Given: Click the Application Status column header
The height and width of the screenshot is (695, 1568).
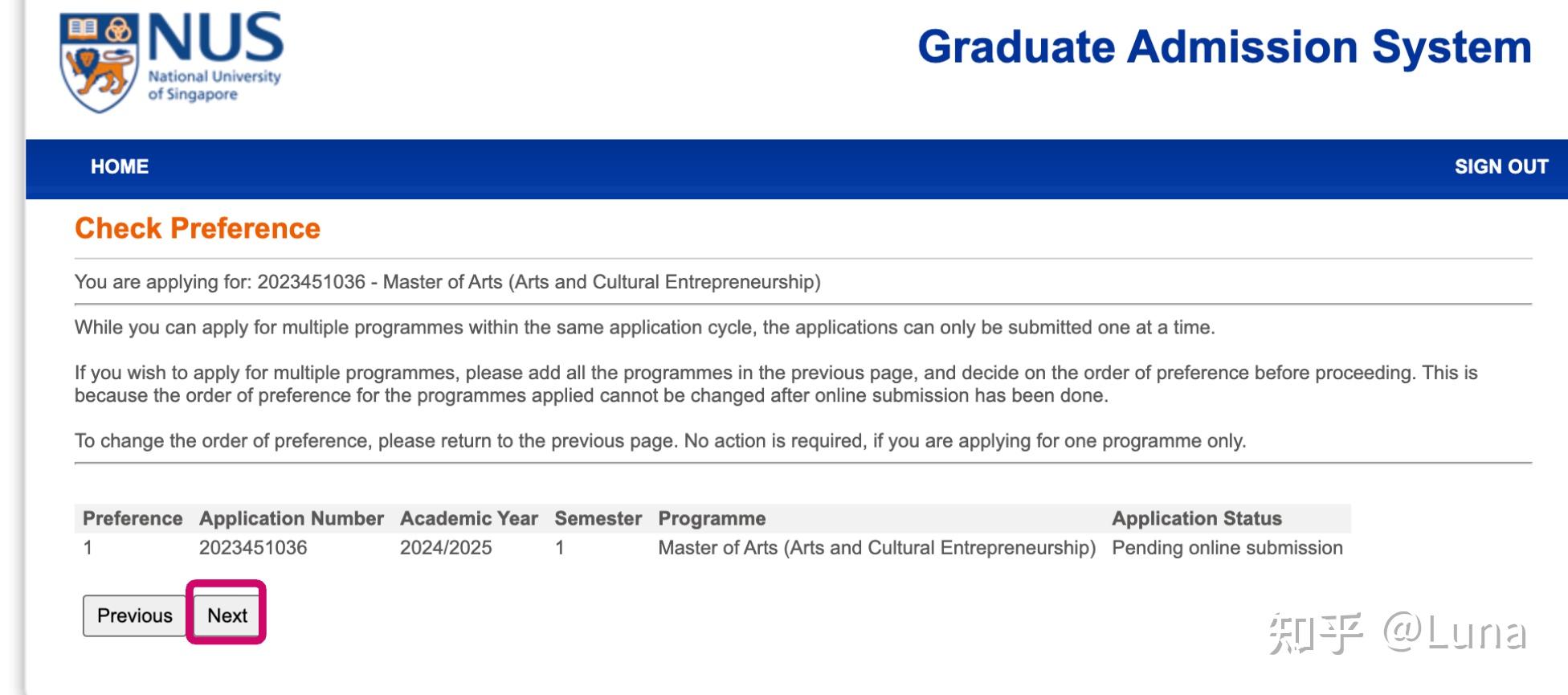Looking at the screenshot, I should (1196, 518).
